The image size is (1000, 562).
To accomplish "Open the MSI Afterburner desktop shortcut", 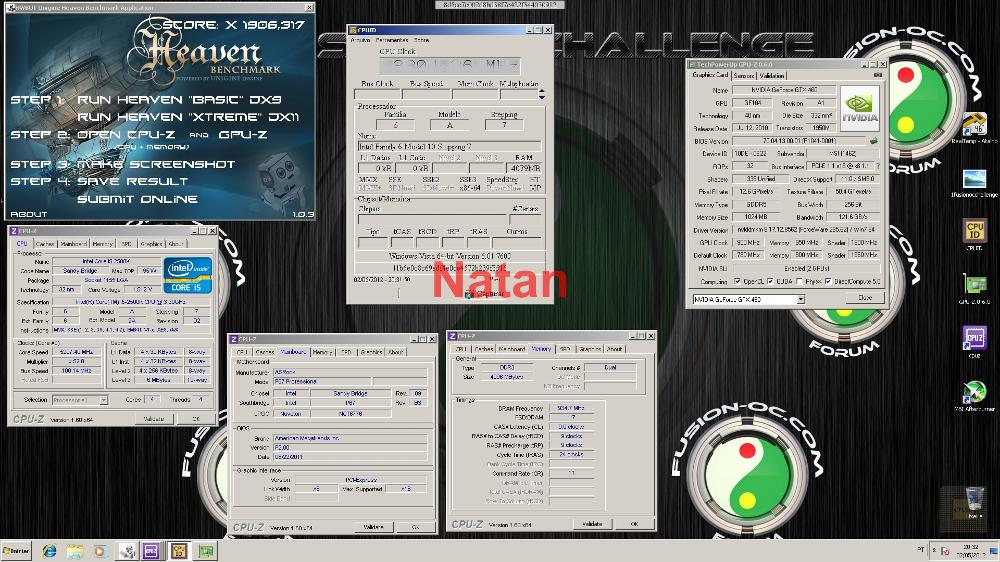I will (974, 396).
